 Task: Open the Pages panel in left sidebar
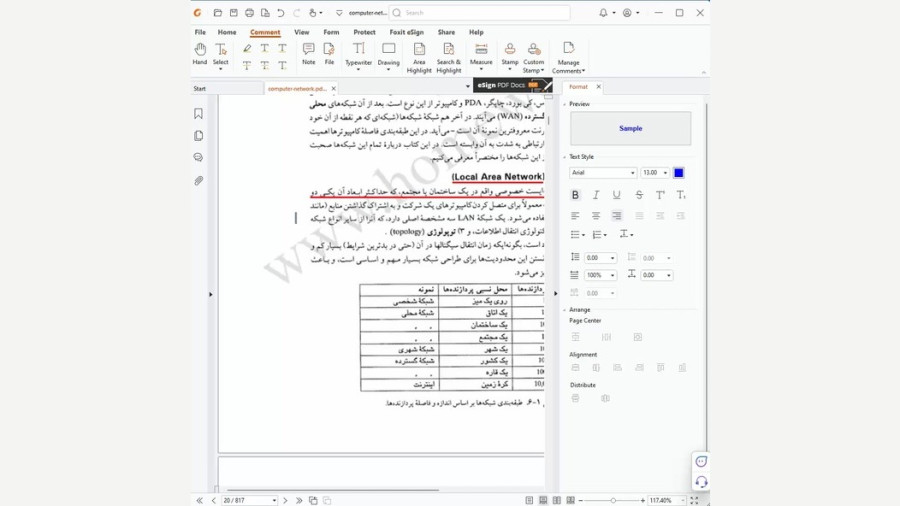pyautogui.click(x=199, y=135)
